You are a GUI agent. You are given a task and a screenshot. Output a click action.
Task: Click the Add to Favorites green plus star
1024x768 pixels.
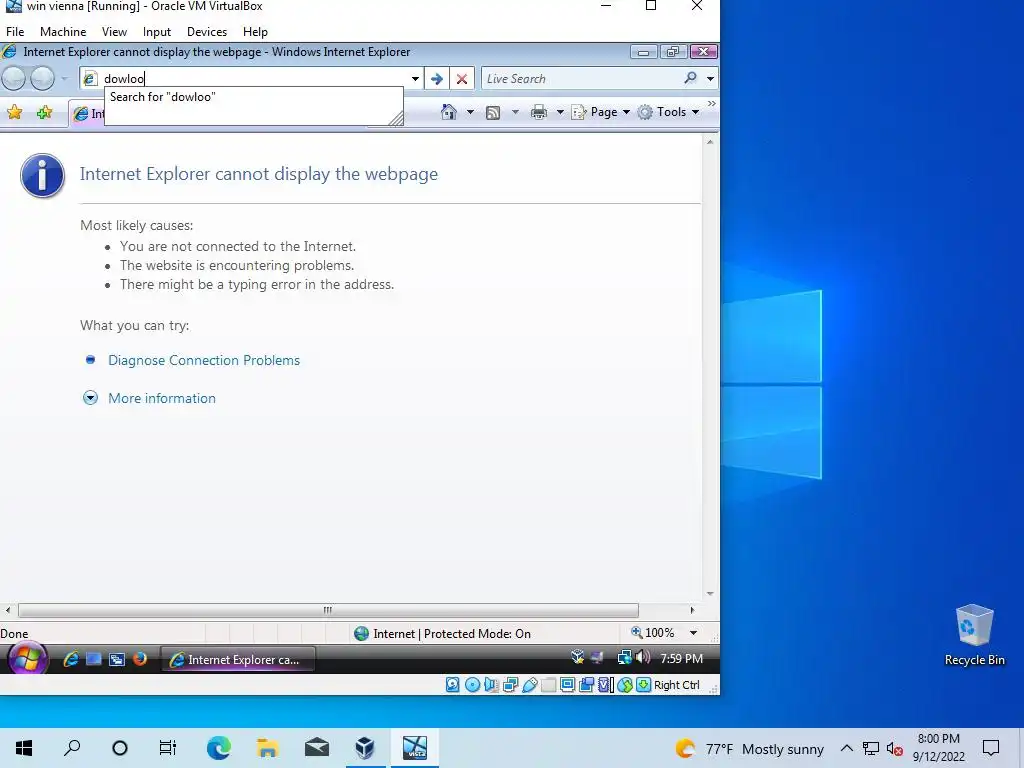coord(44,112)
